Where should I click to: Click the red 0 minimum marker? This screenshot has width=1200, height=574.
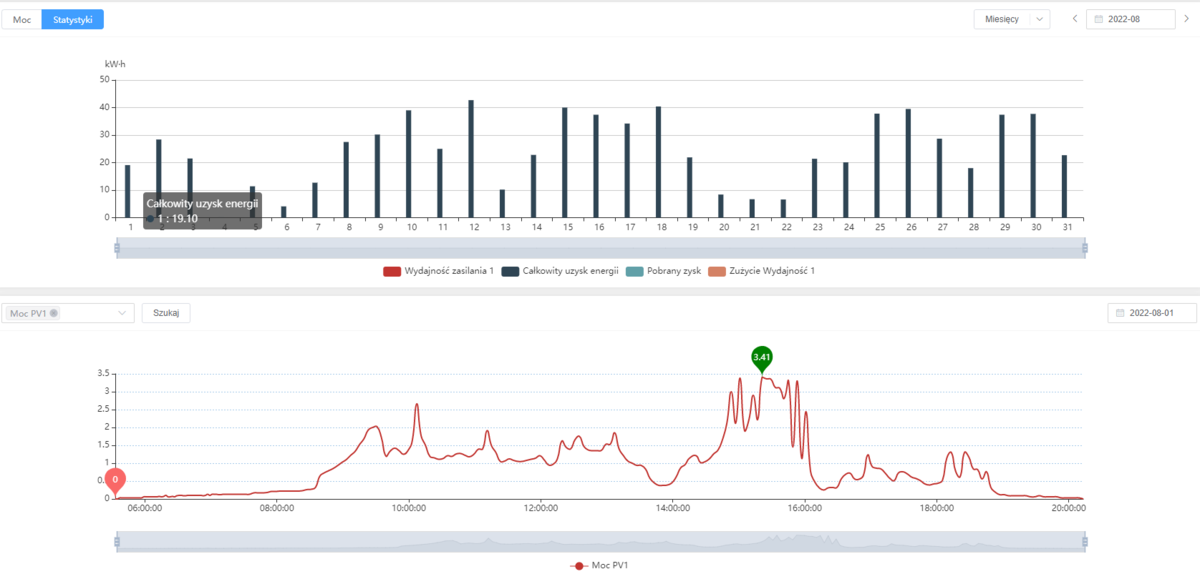pyautogui.click(x=115, y=481)
